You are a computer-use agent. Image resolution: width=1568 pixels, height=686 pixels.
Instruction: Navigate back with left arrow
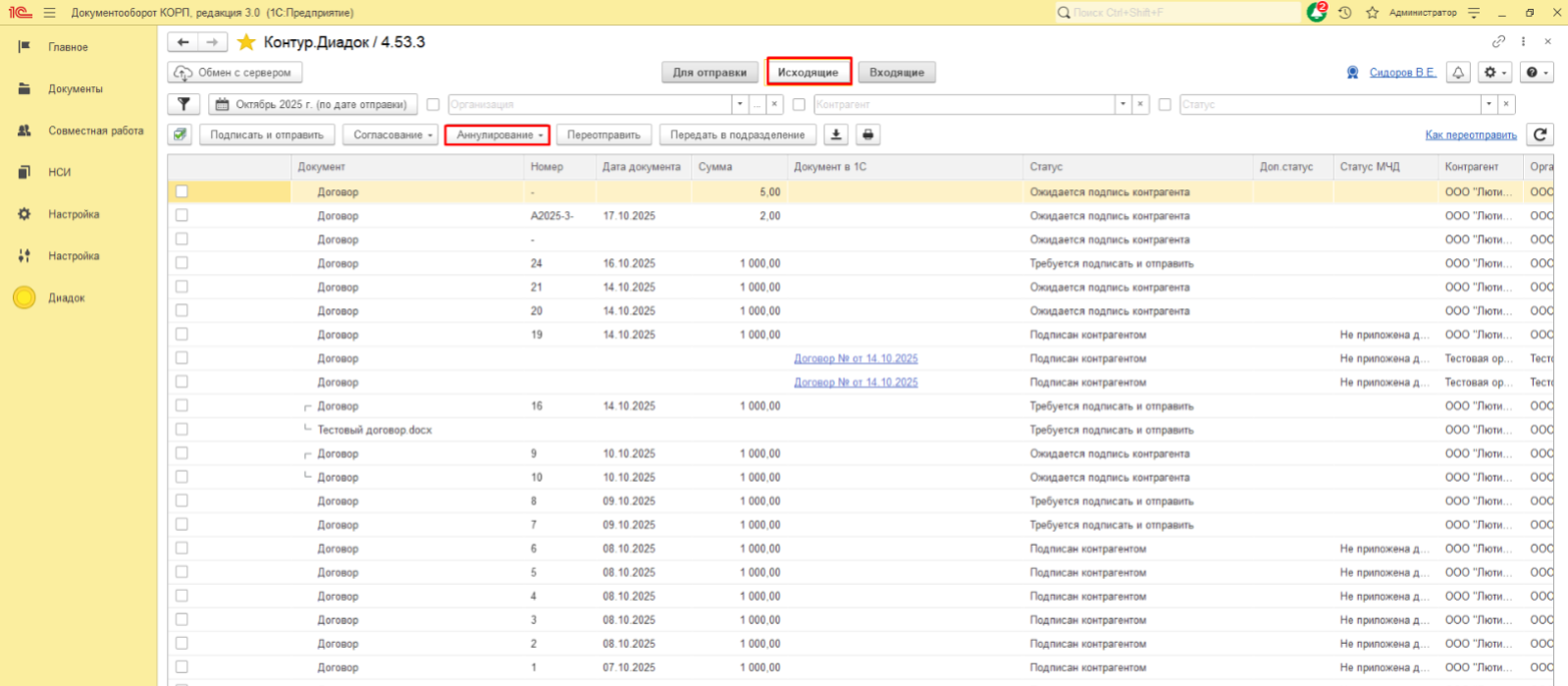tap(183, 42)
